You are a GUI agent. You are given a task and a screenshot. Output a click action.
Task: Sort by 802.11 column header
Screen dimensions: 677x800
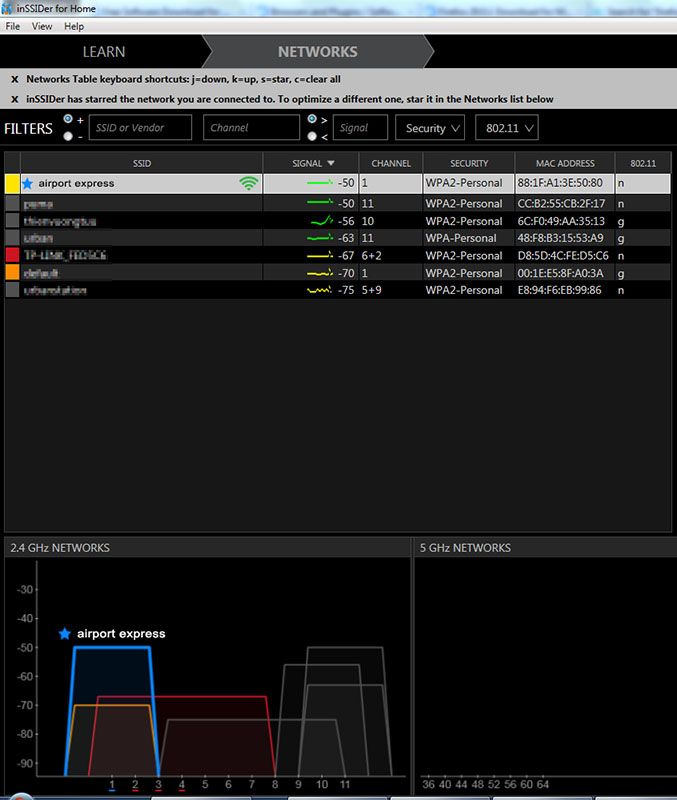coord(643,163)
